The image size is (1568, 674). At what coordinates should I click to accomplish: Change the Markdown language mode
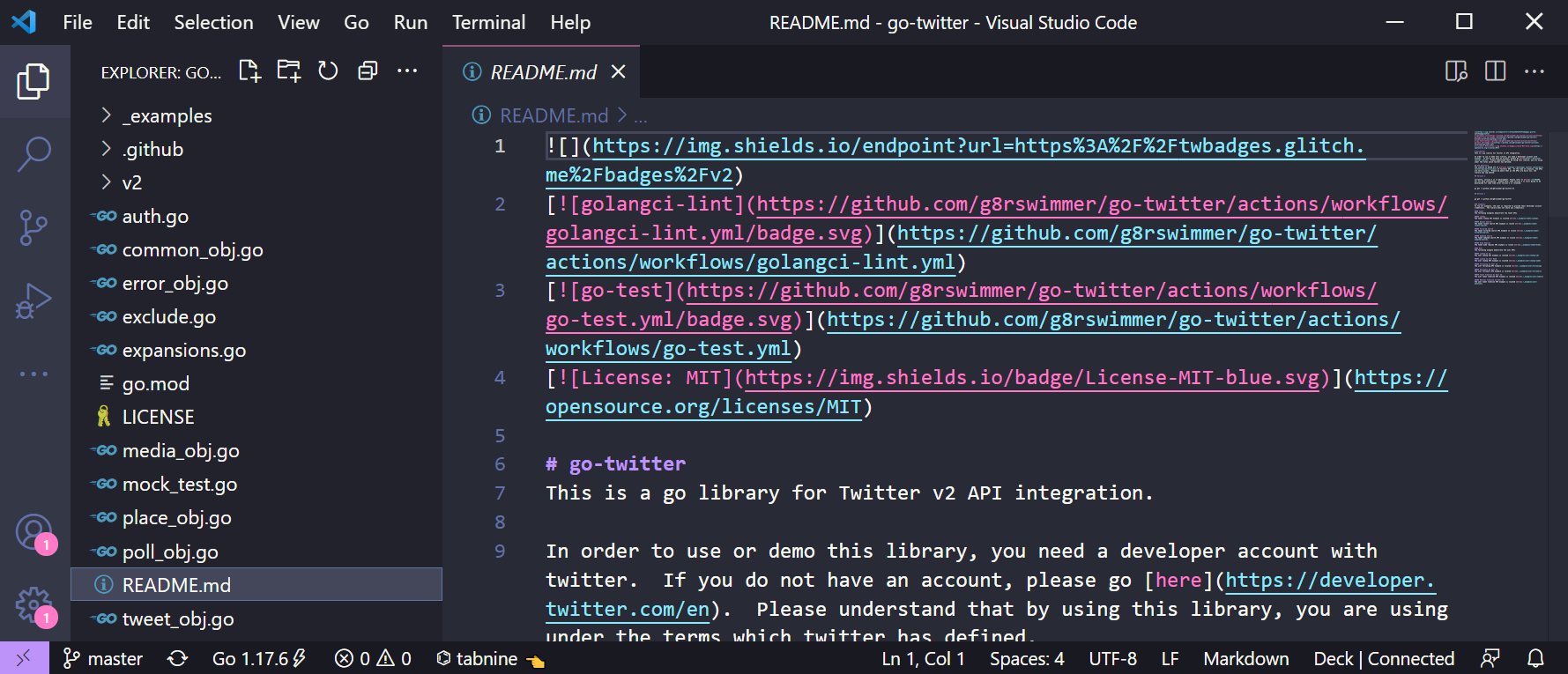point(1245,658)
